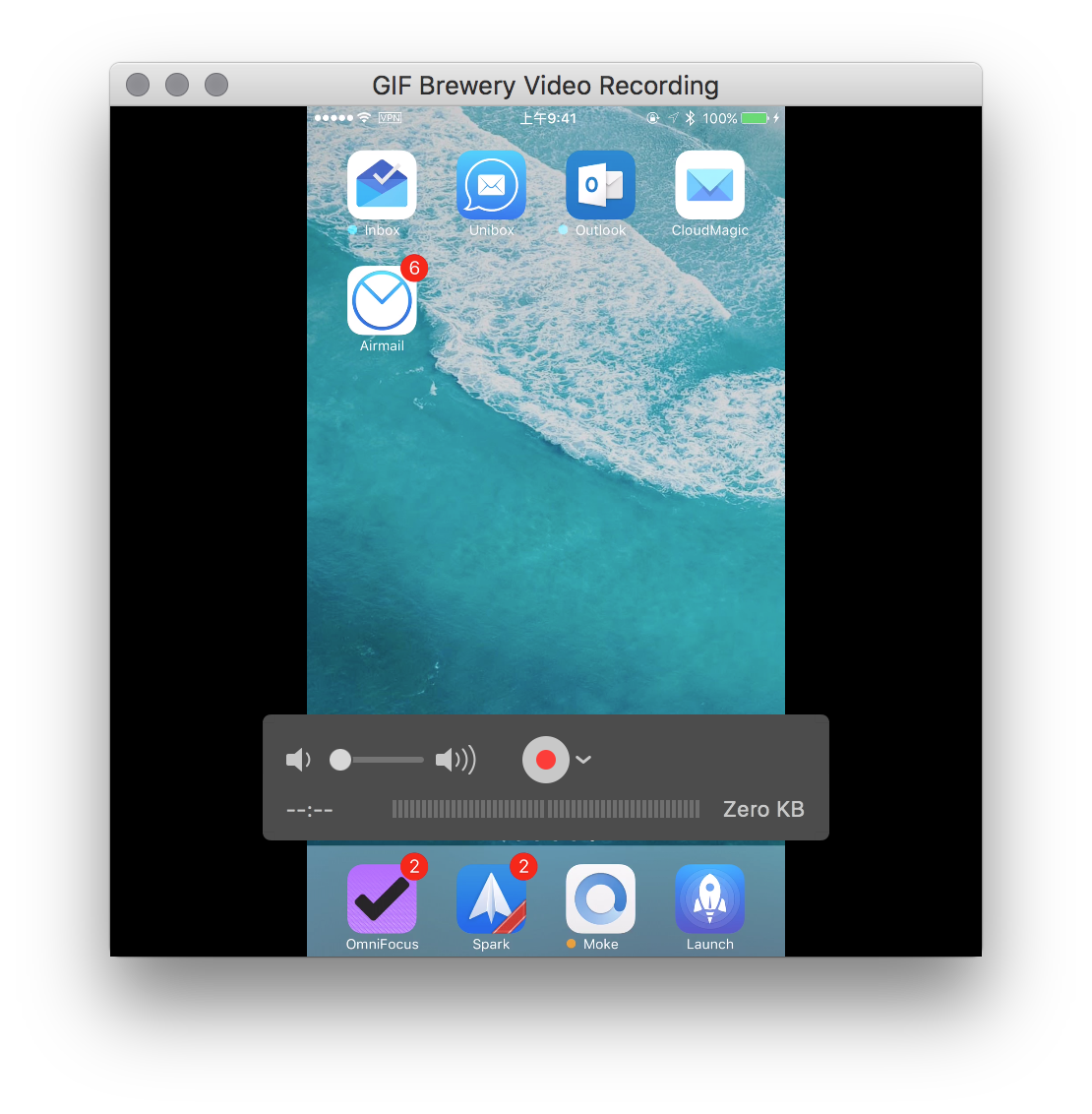Expand the recording options chevron
Viewport: 1092px width, 1114px height.
click(583, 760)
